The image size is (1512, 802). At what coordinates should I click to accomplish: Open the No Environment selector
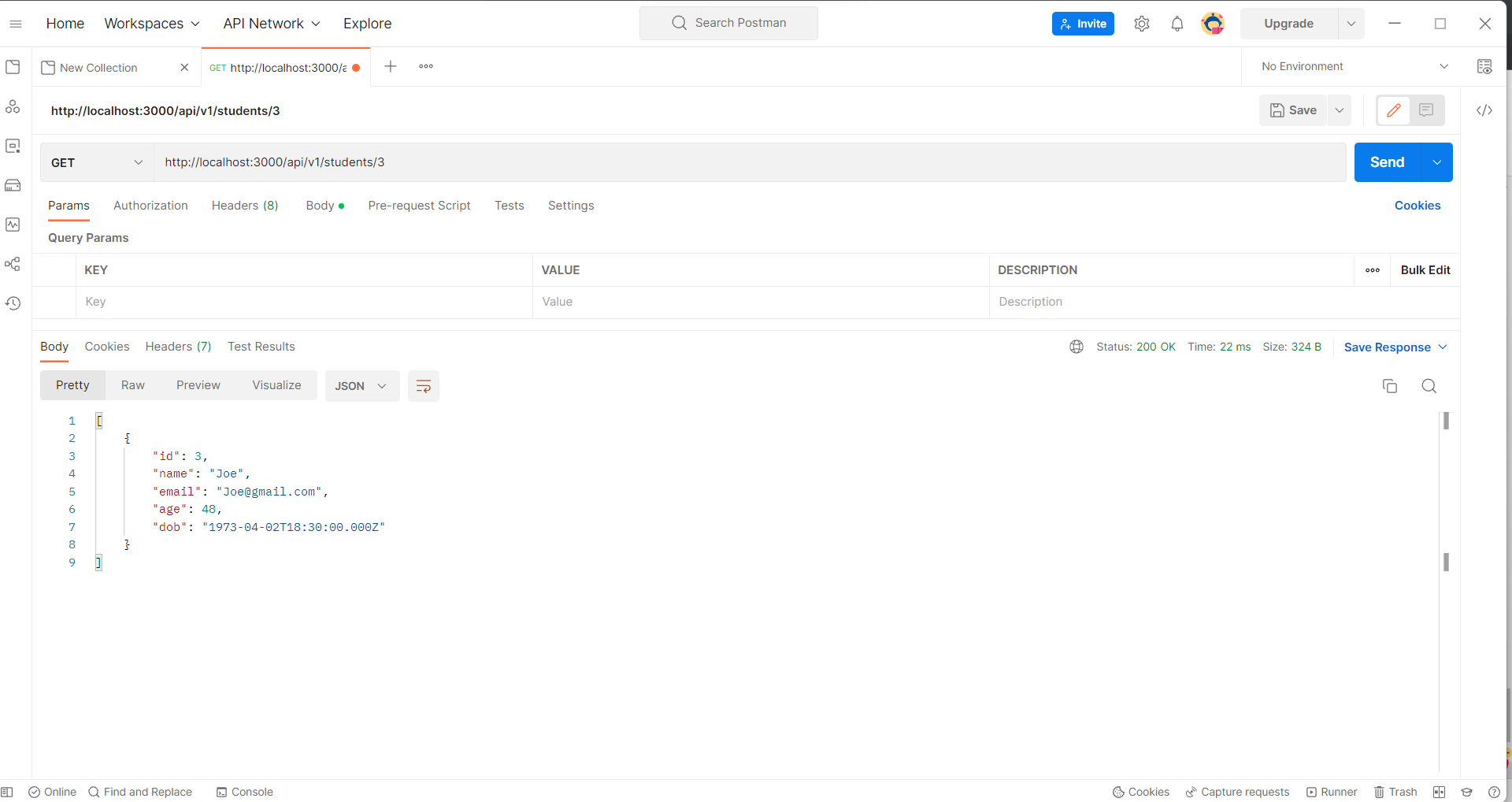(x=1354, y=67)
